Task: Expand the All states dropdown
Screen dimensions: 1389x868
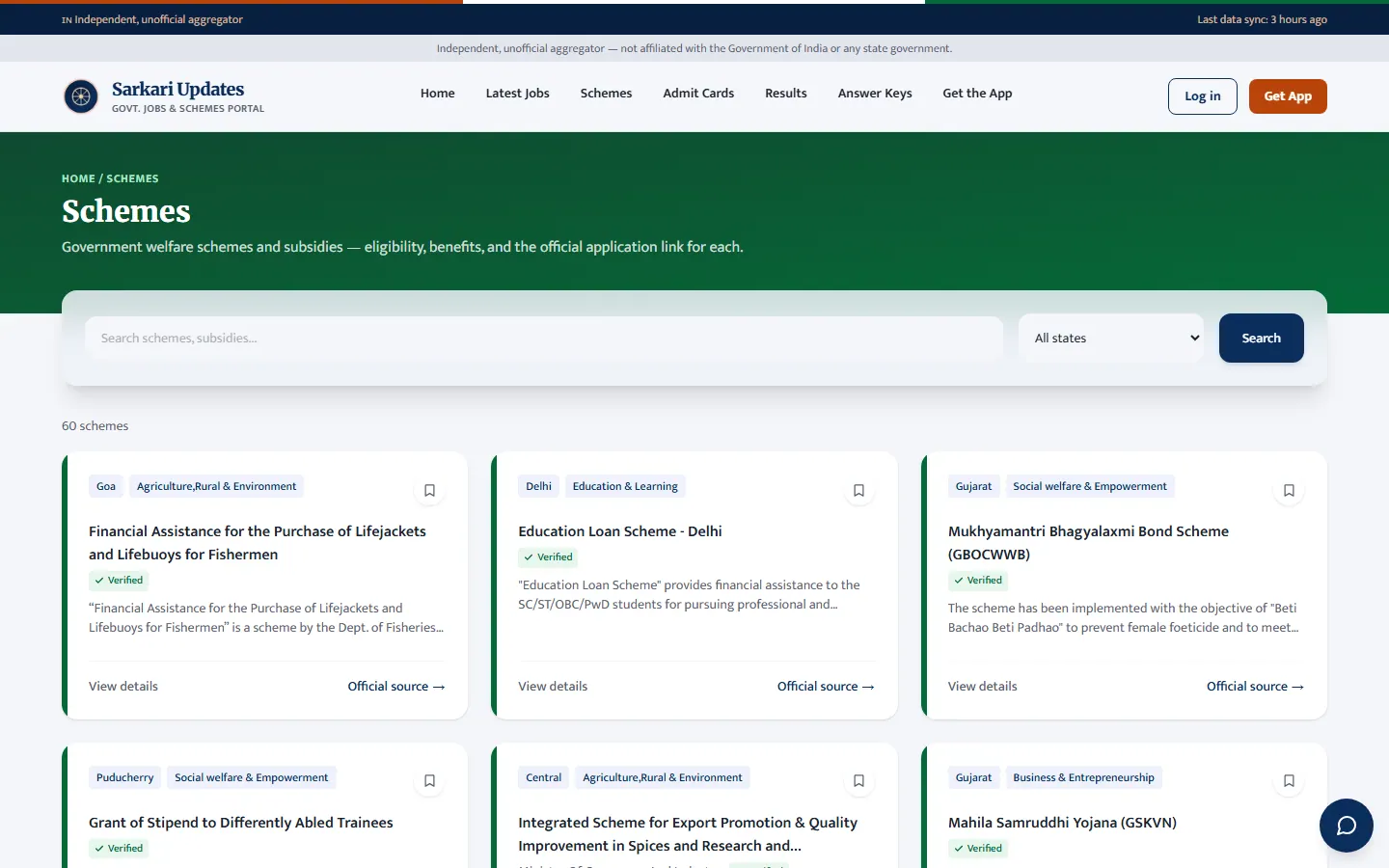Action: (x=1111, y=339)
